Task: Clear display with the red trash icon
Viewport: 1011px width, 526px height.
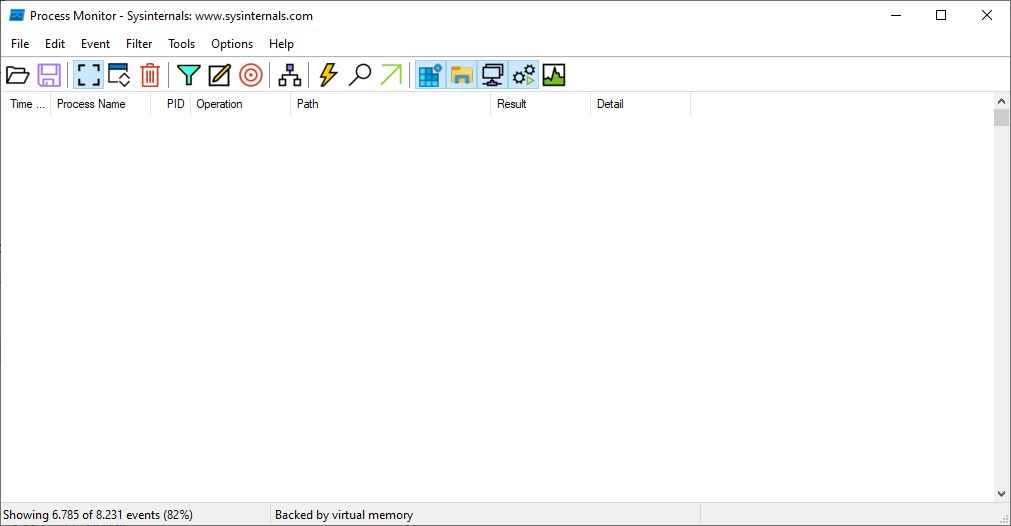Action: (150, 75)
